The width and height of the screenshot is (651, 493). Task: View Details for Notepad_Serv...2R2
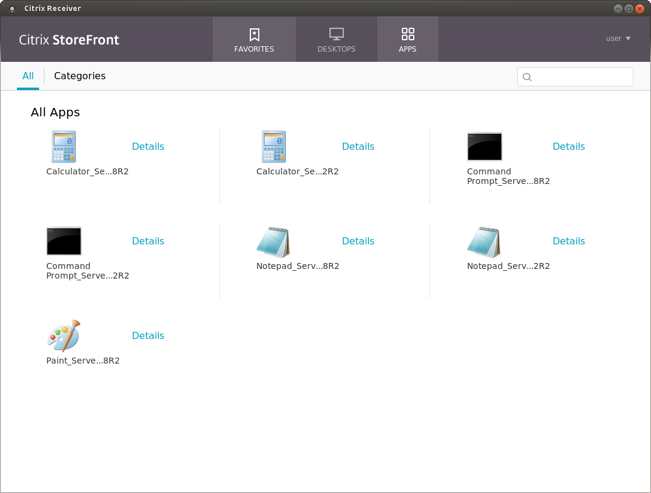[x=568, y=241]
